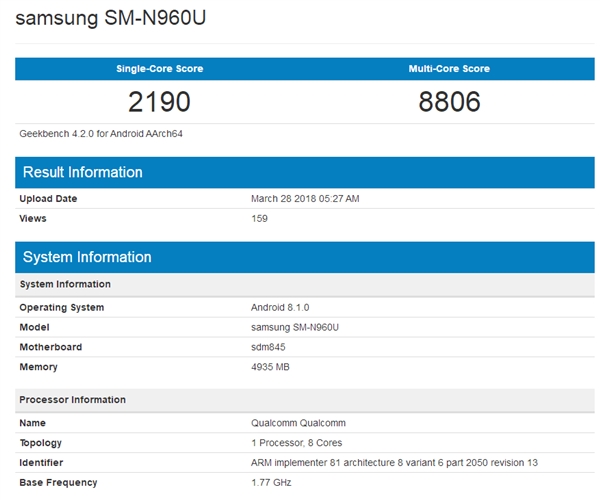The image size is (600, 500).
Task: Click the samsung SM-N960U page title
Action: 115,19
